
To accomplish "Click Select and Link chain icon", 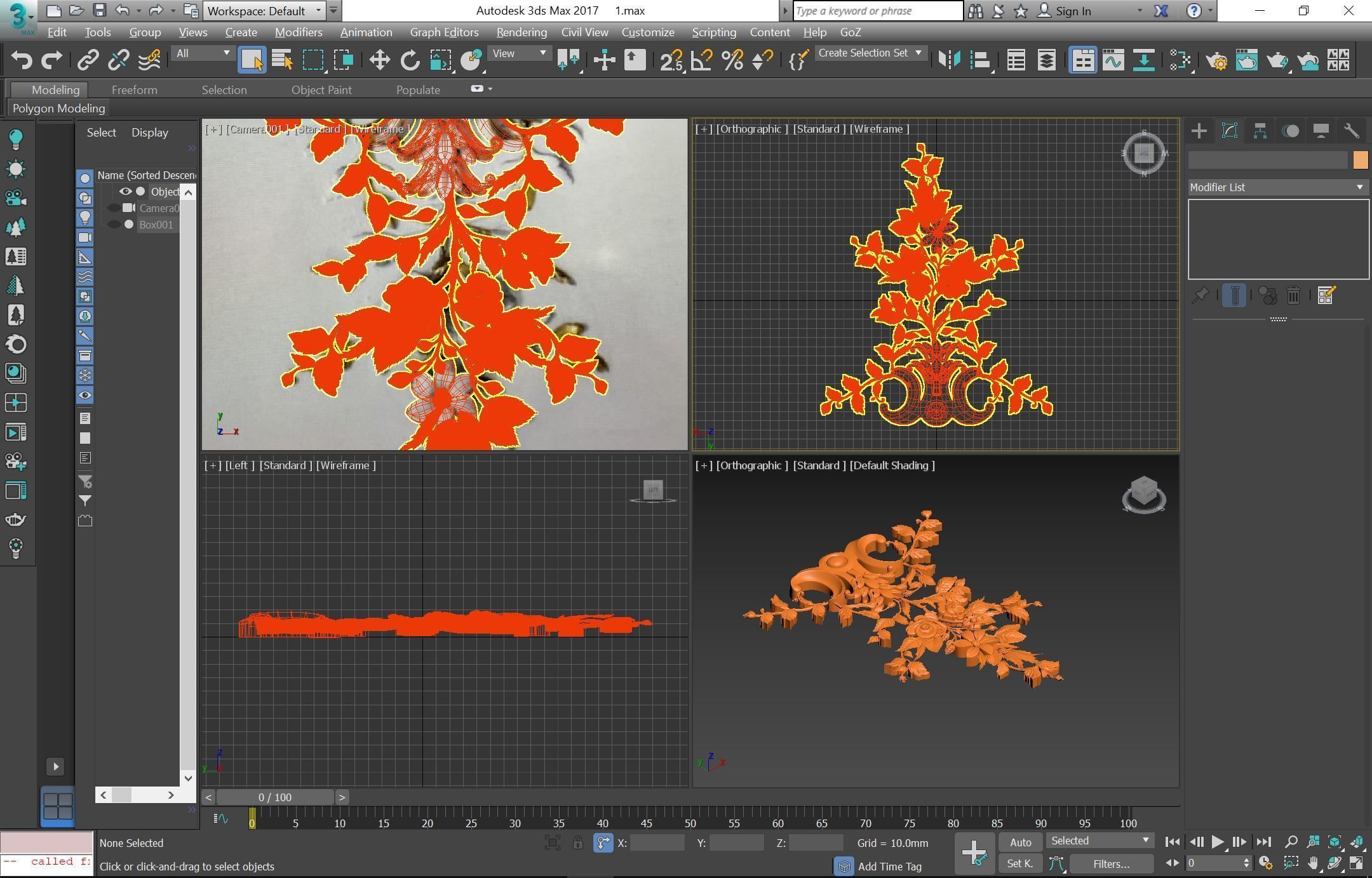I will click(x=88, y=60).
